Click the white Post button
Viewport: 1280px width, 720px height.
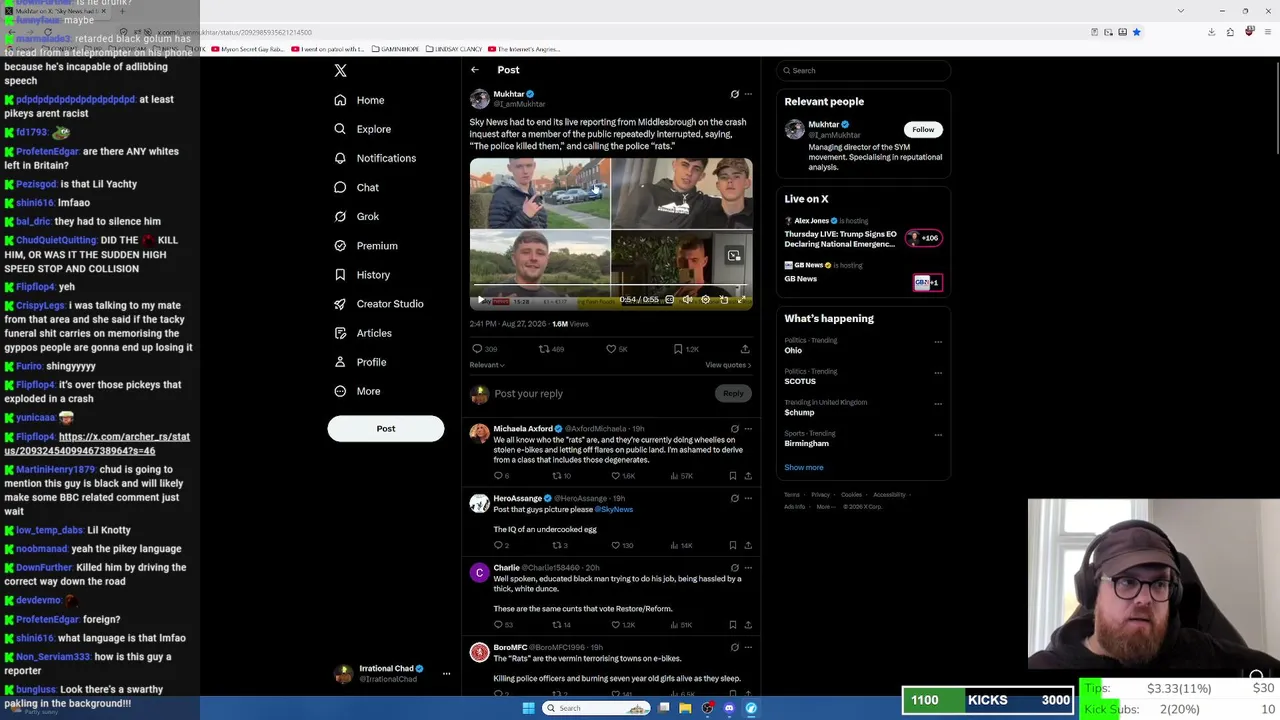(386, 429)
